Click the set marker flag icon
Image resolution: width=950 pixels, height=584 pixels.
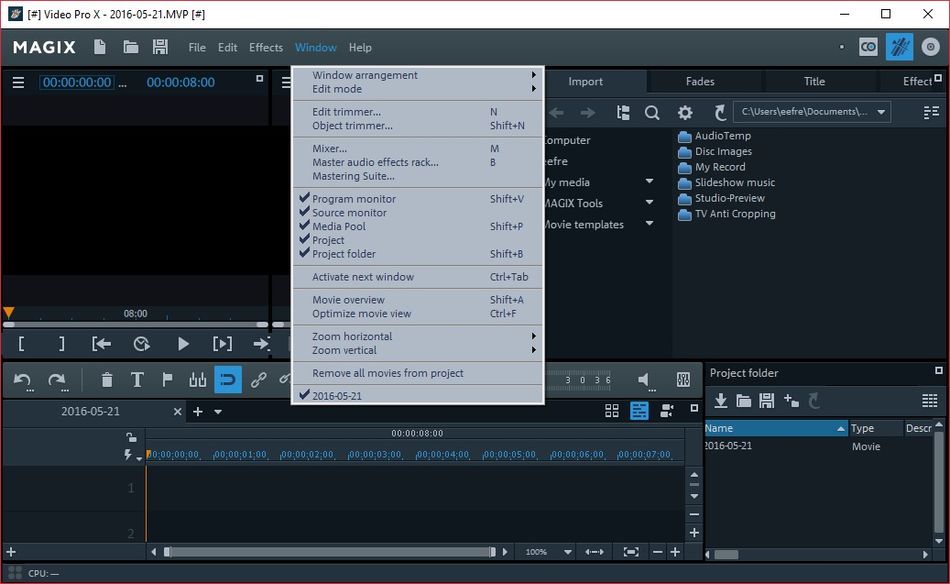(167, 380)
